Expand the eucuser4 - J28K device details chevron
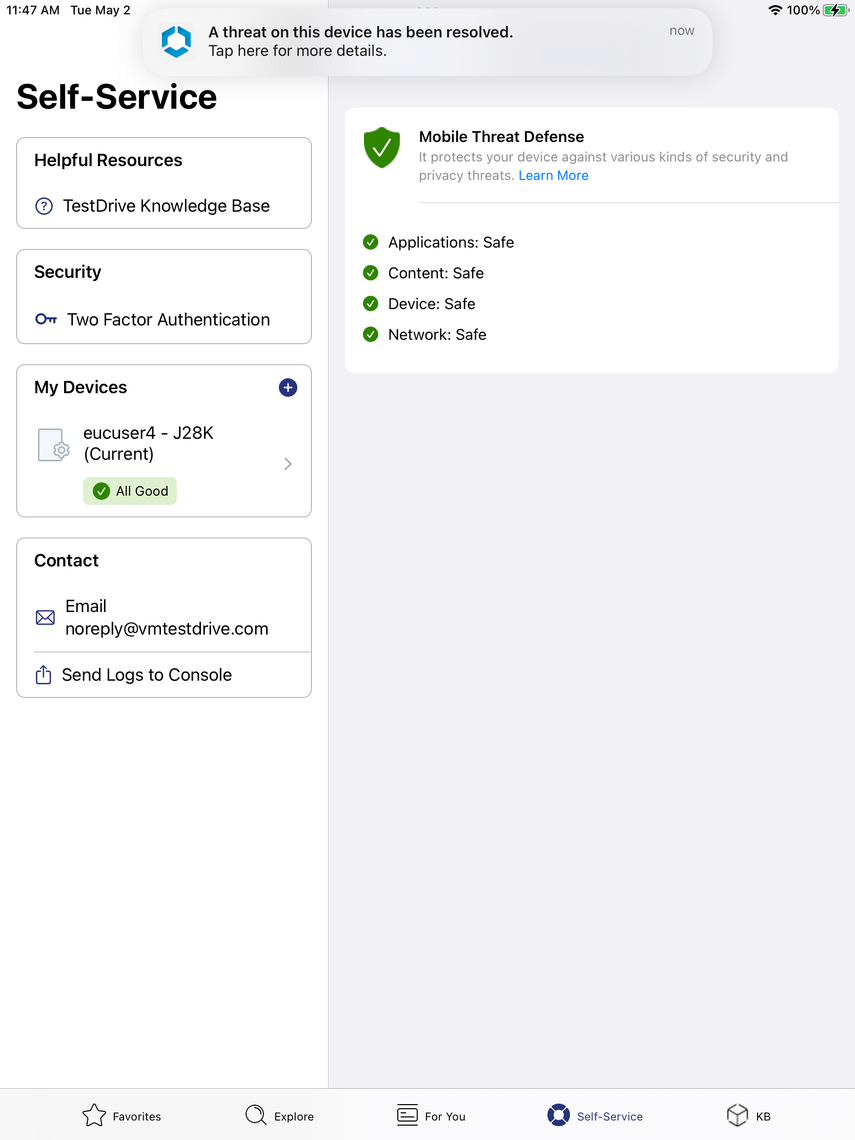The height and width of the screenshot is (1140, 855). pyautogui.click(x=288, y=464)
